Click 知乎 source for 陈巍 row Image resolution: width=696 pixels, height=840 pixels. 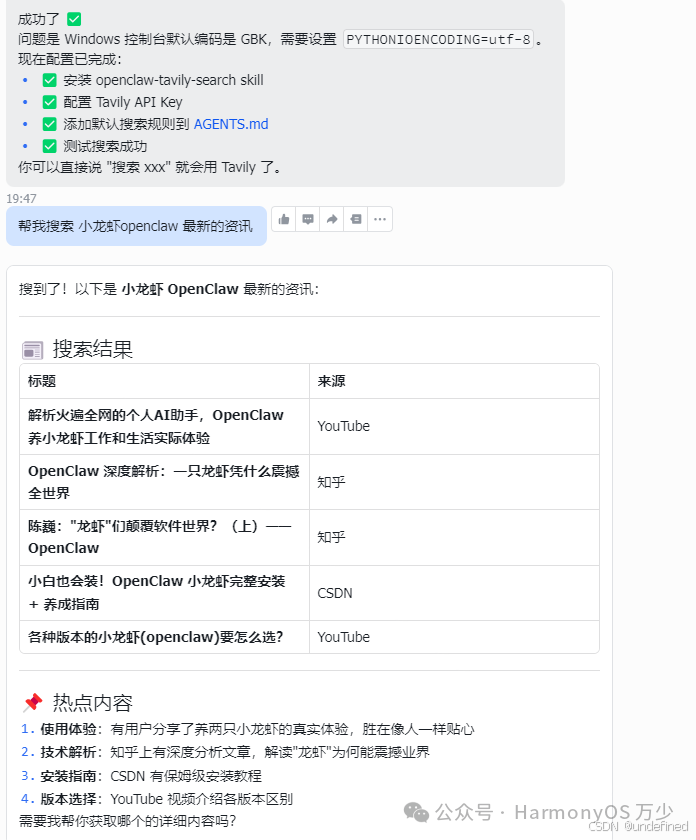(331, 537)
